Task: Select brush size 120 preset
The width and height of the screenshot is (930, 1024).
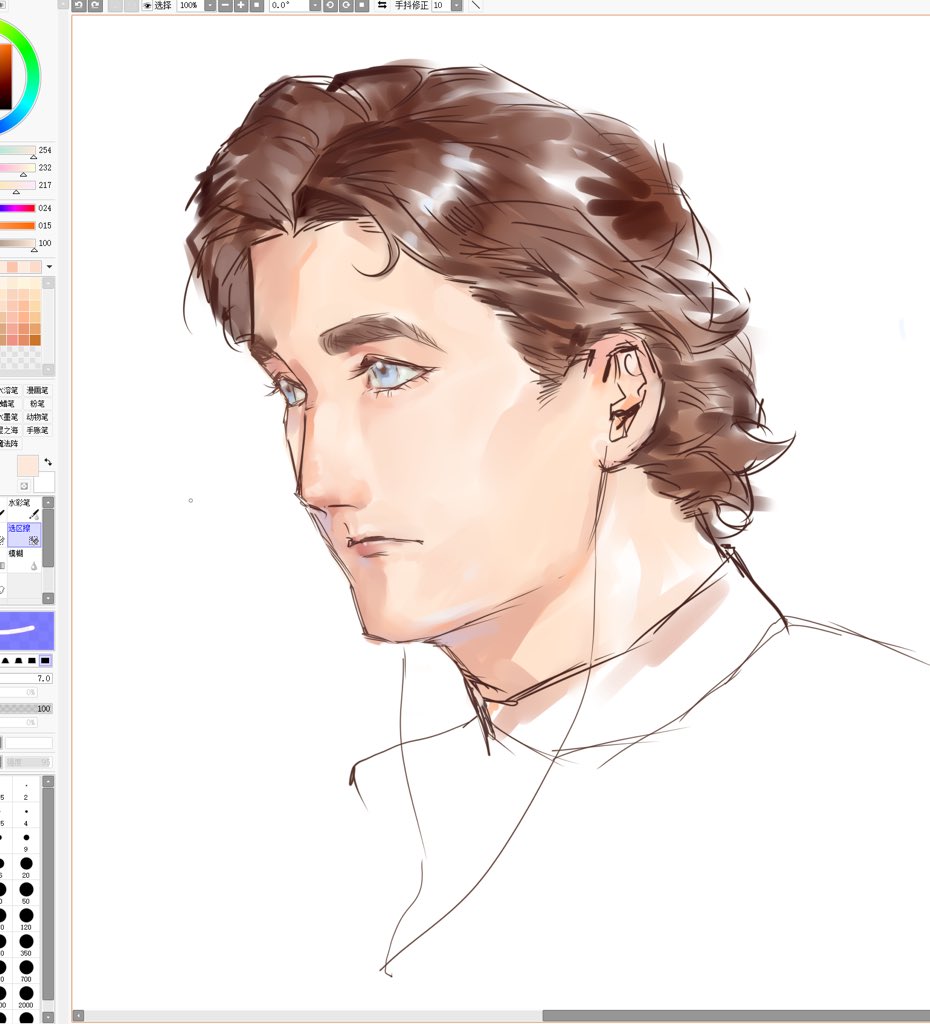Action: (26, 920)
